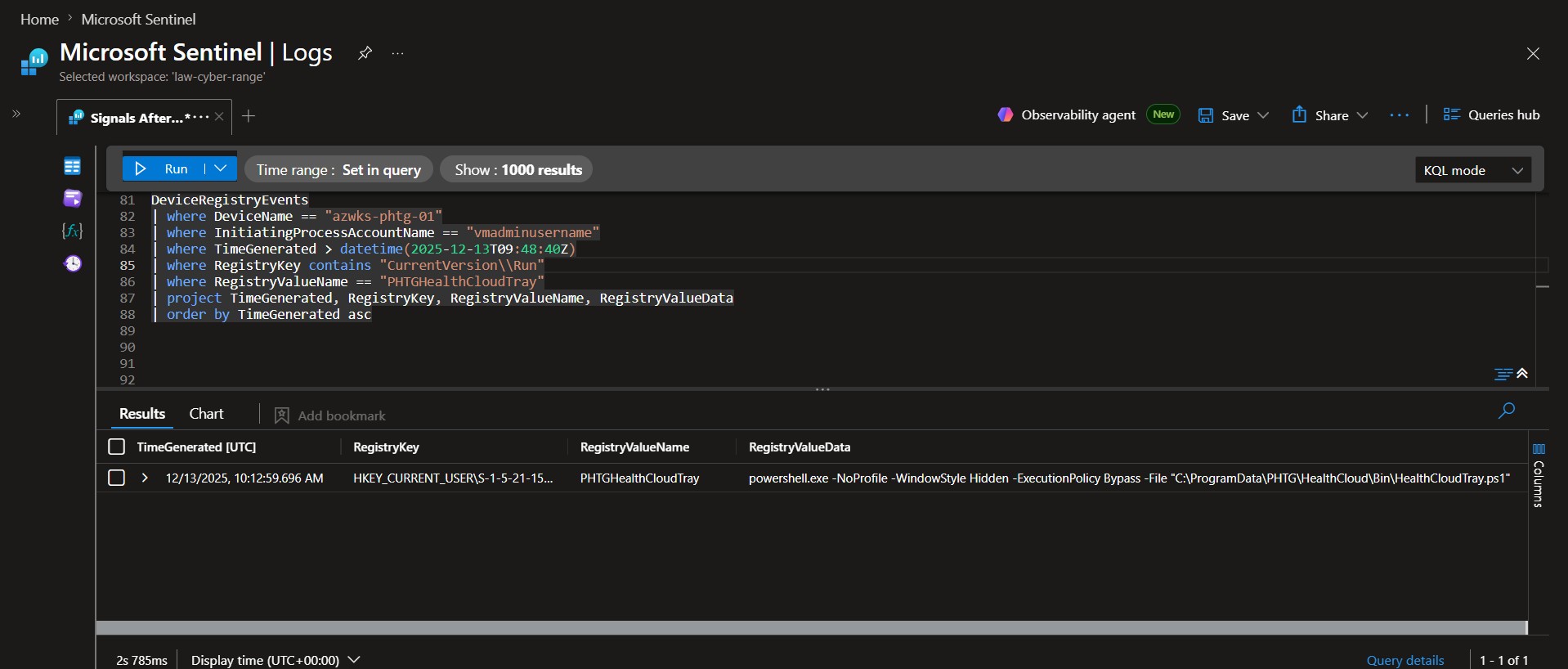Image resolution: width=1568 pixels, height=669 pixels.
Task: Run the query
Action: point(163,168)
